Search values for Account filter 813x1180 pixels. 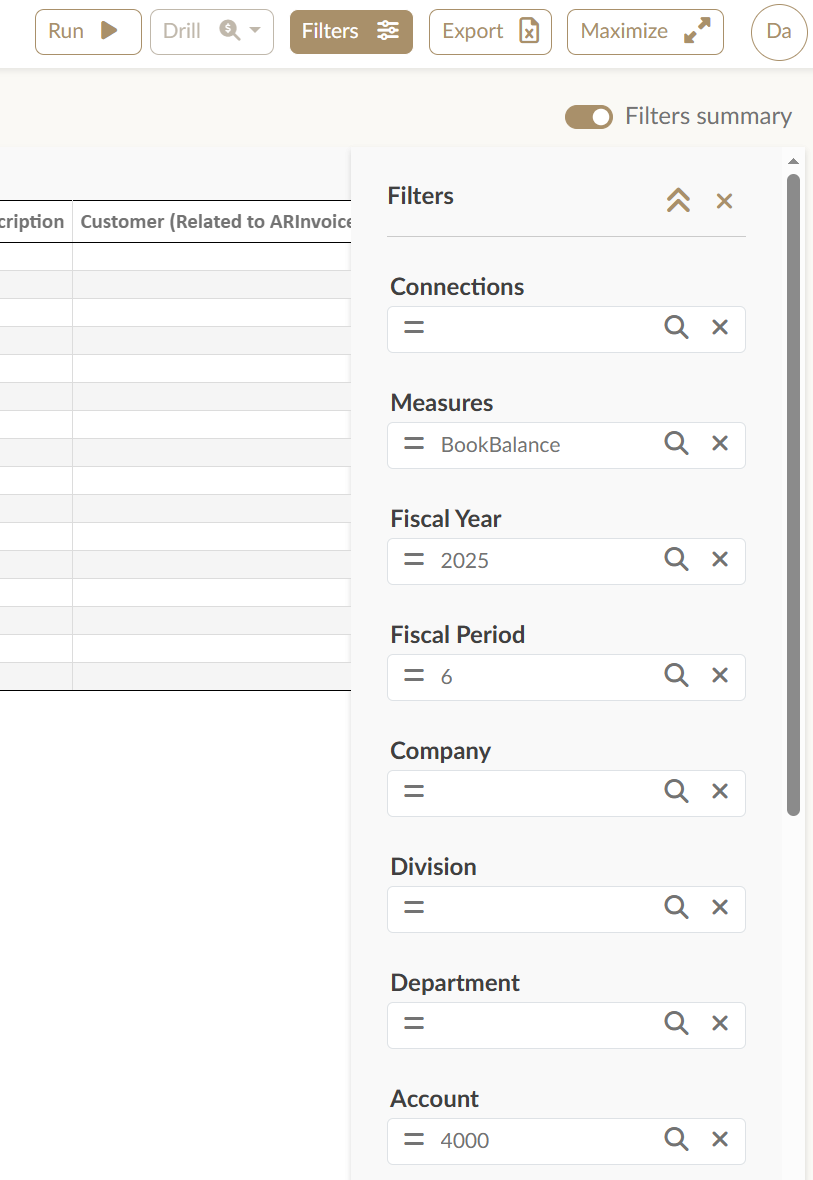coord(676,1139)
